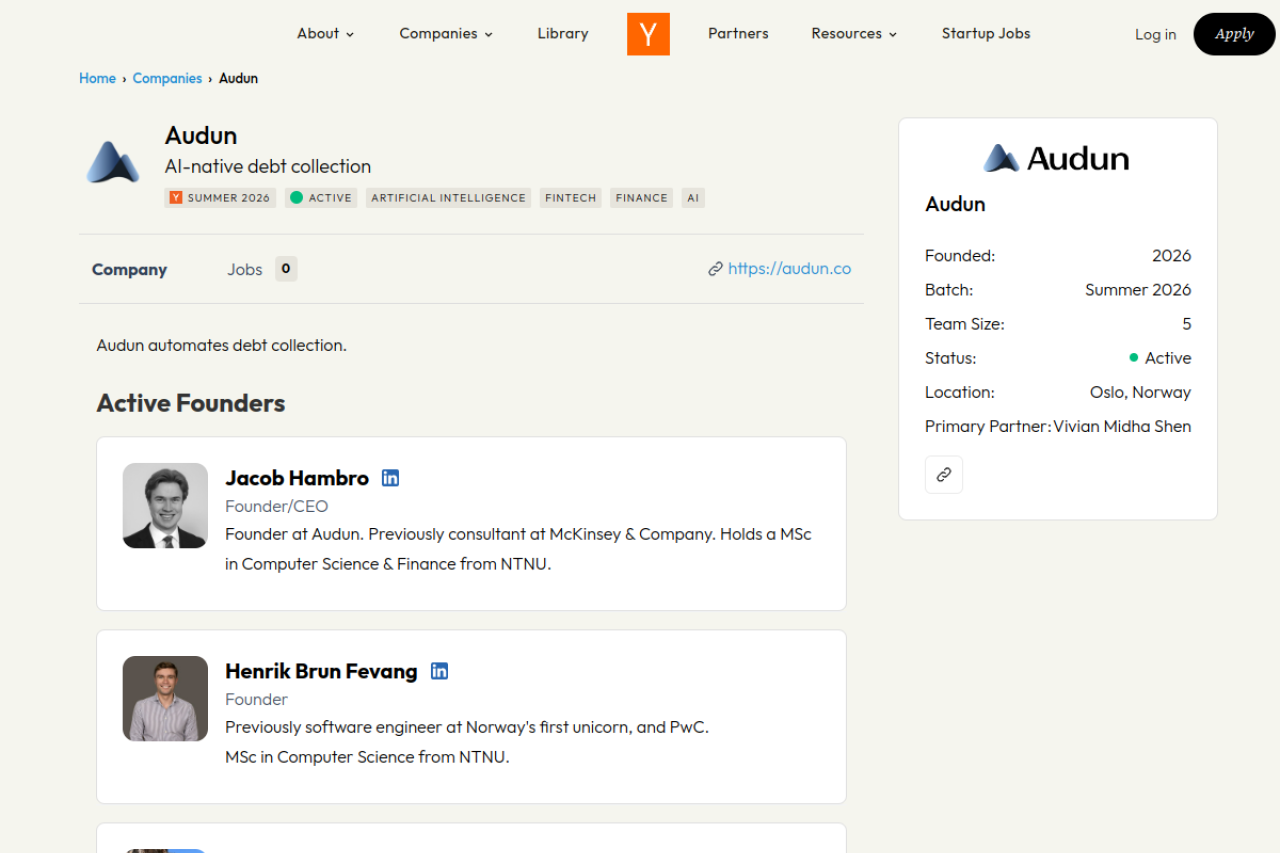Click the green dot in Active tag
Screen dimensions: 1280x853
pyautogui.click(x=296, y=198)
